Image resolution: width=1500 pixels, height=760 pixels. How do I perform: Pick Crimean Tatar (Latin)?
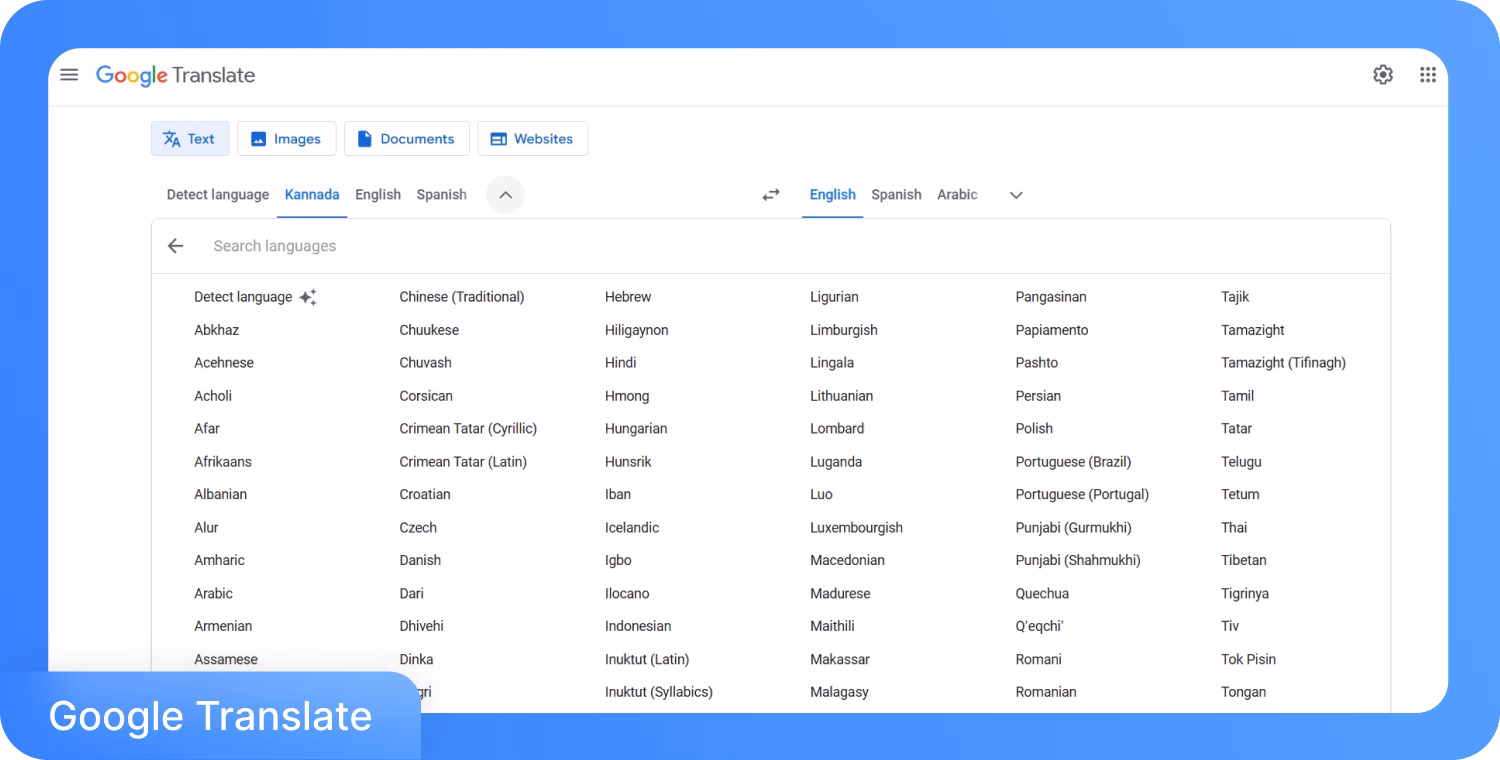[463, 462]
